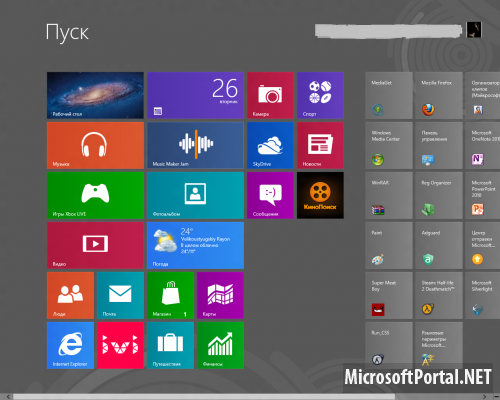
Task: Launch the Super Meat Boy tile
Action: tap(389, 295)
